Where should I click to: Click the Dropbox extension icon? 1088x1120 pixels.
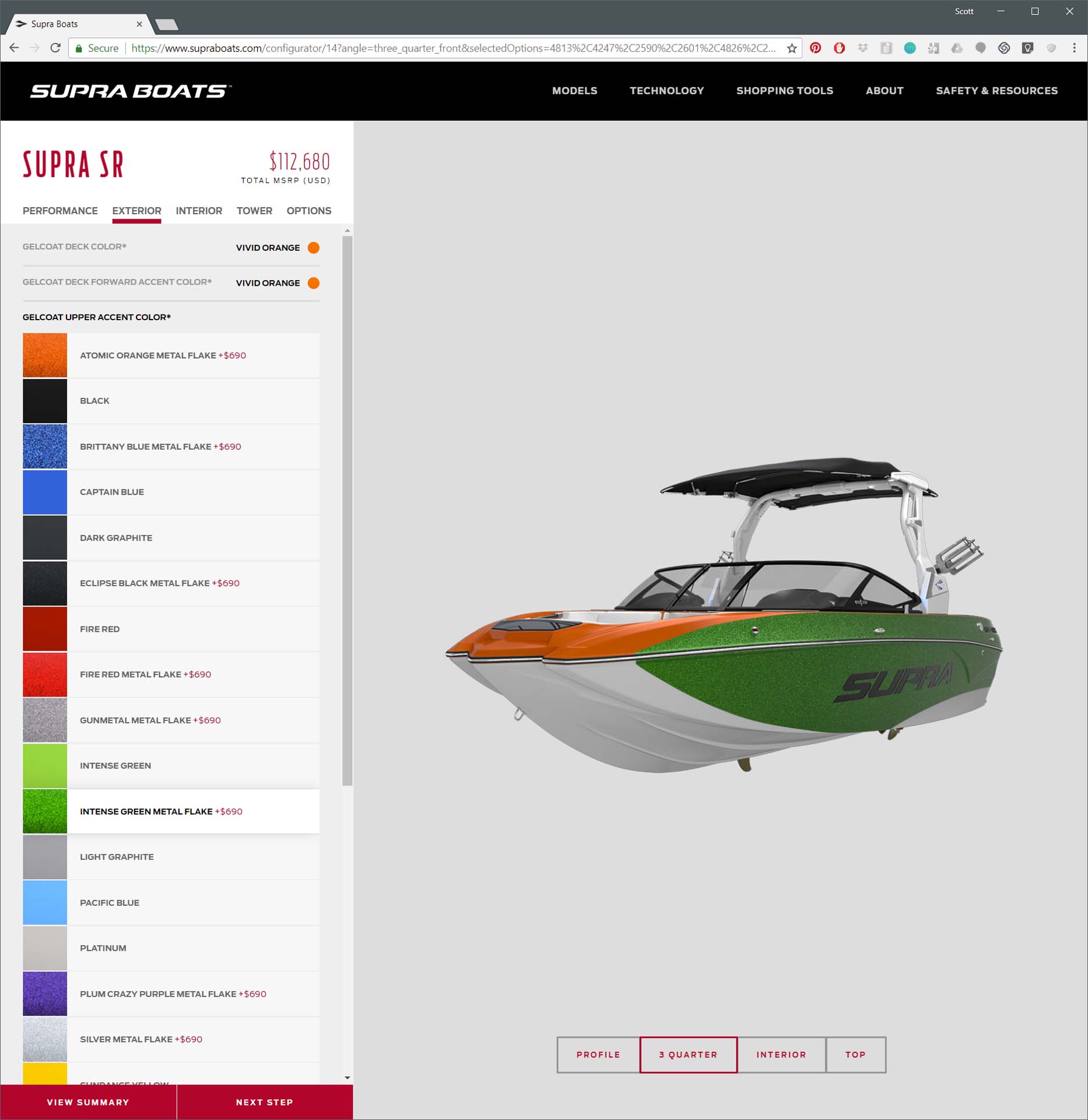pos(862,48)
